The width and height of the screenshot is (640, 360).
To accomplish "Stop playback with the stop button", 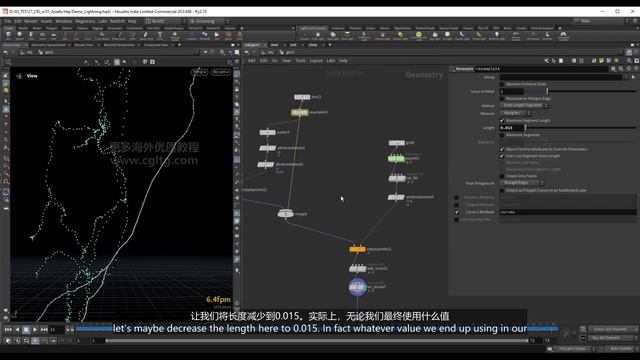I will click(x=26, y=329).
